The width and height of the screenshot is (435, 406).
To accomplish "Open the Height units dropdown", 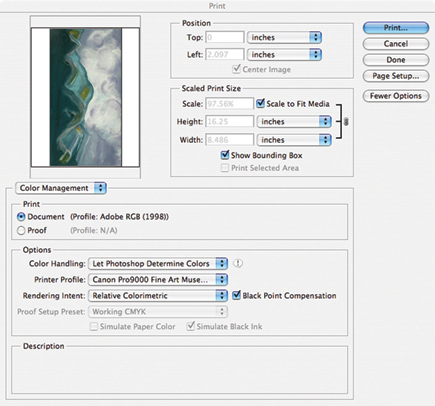I will [294, 122].
